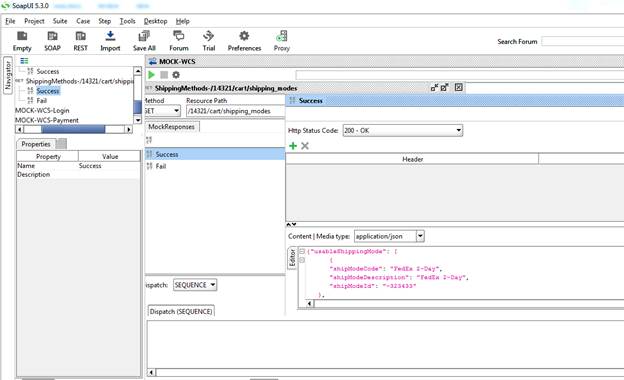Image resolution: width=624 pixels, height=380 pixels.
Task: Click the Search Forum input field
Action: 583,41
